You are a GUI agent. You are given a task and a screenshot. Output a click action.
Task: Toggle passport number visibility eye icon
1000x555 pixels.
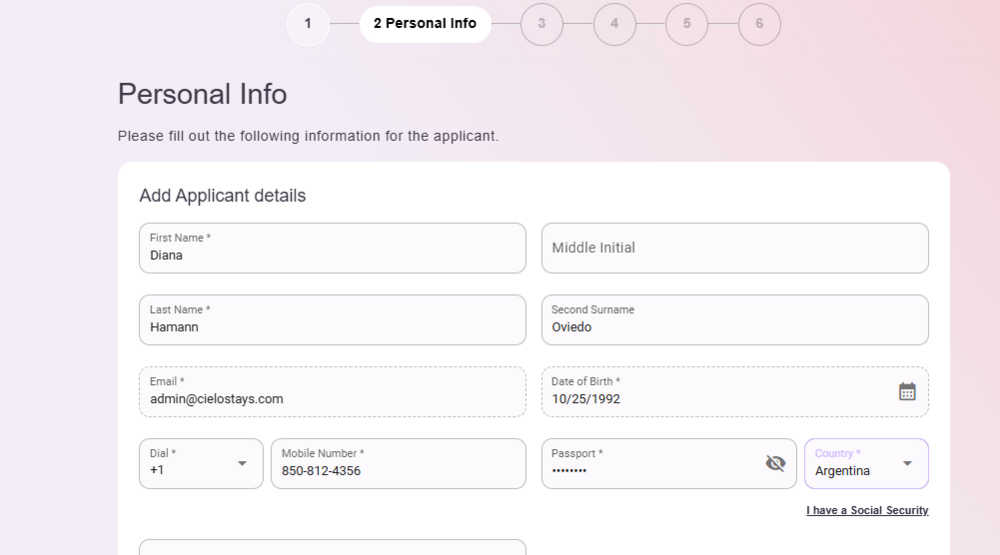[x=775, y=463]
